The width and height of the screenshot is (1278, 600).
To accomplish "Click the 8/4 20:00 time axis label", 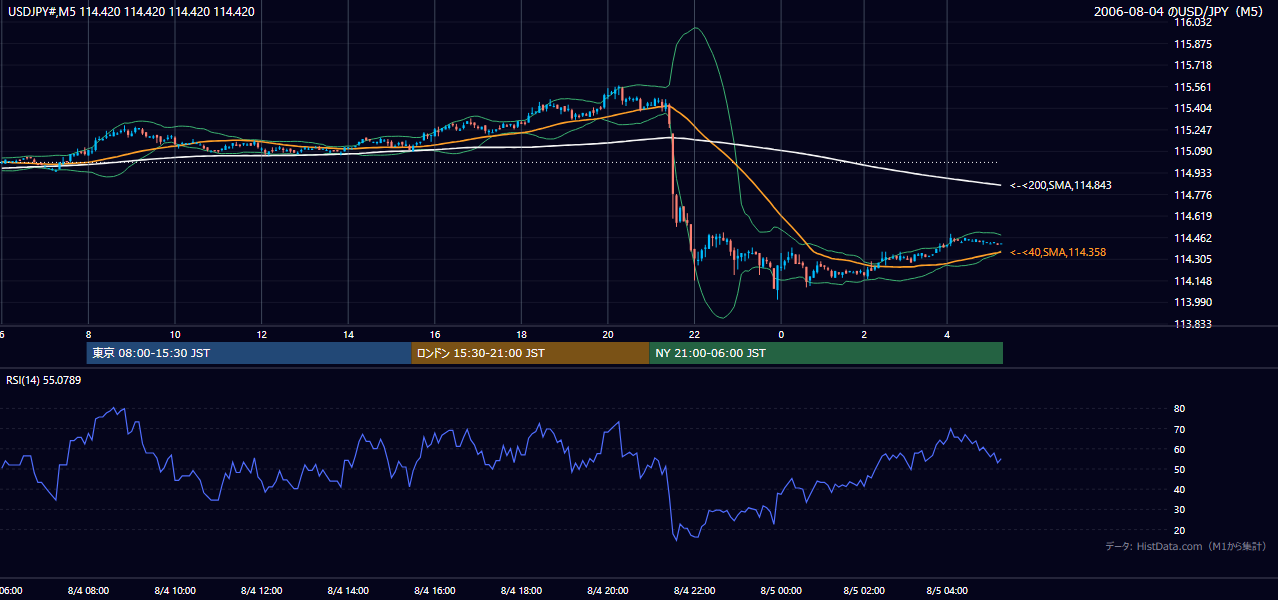I will (608, 590).
